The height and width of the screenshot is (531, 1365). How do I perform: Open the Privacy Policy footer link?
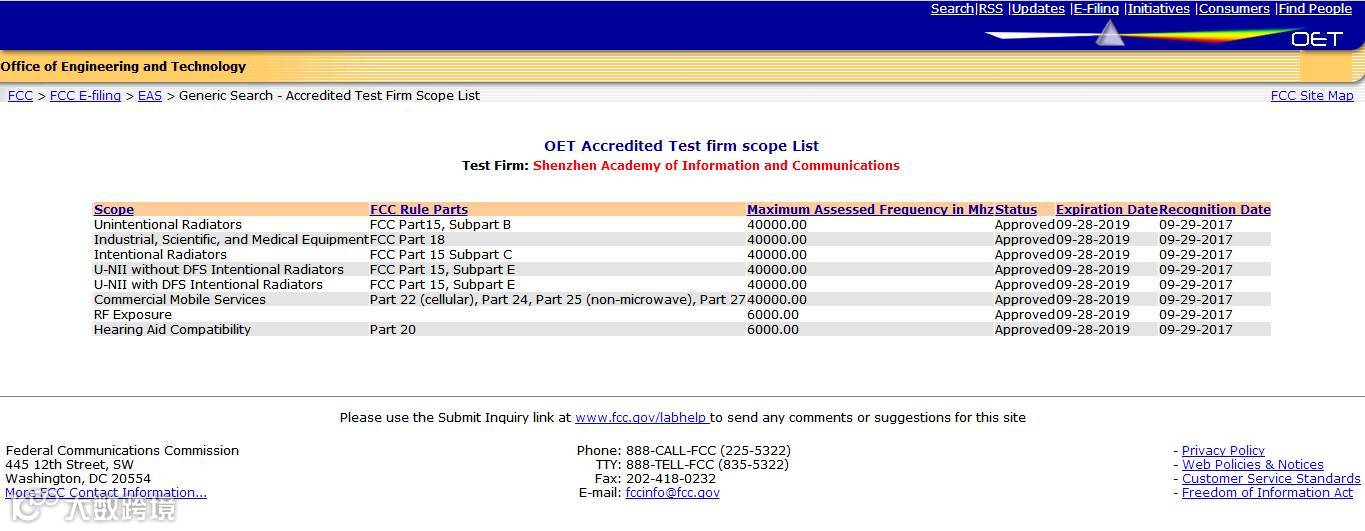[1223, 451]
